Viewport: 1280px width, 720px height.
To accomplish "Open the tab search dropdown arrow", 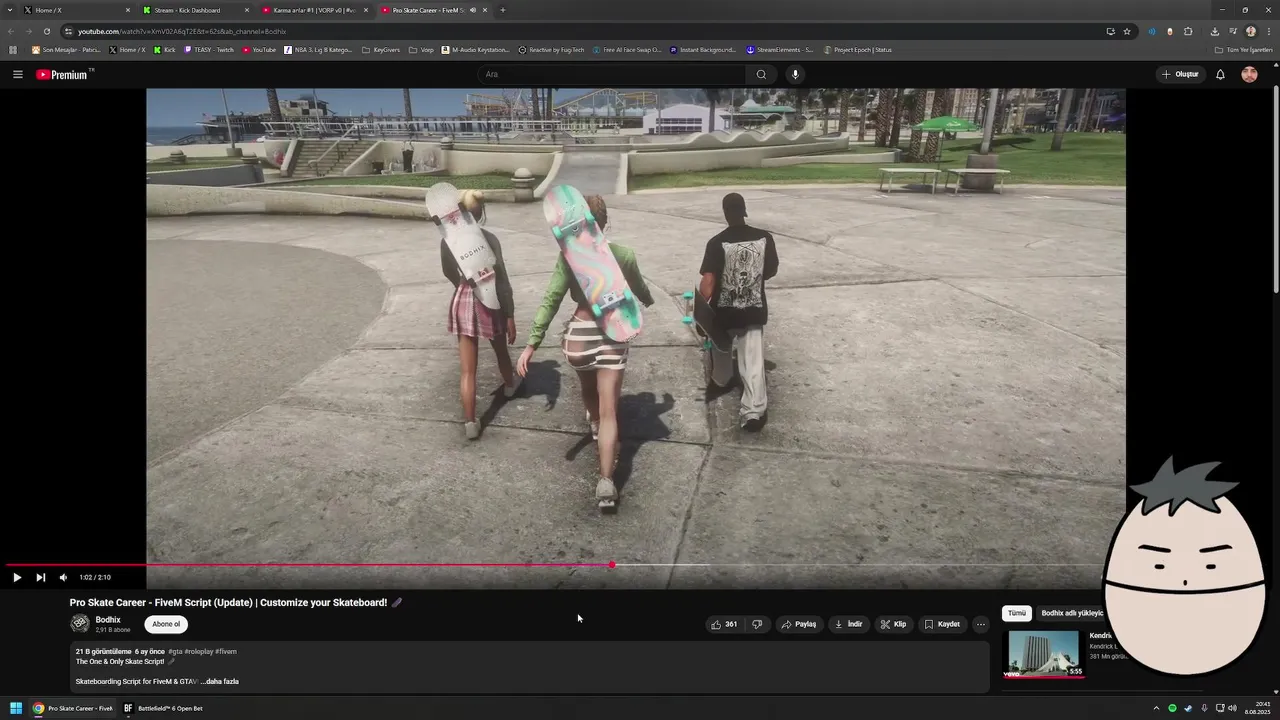I will click(11, 10).
